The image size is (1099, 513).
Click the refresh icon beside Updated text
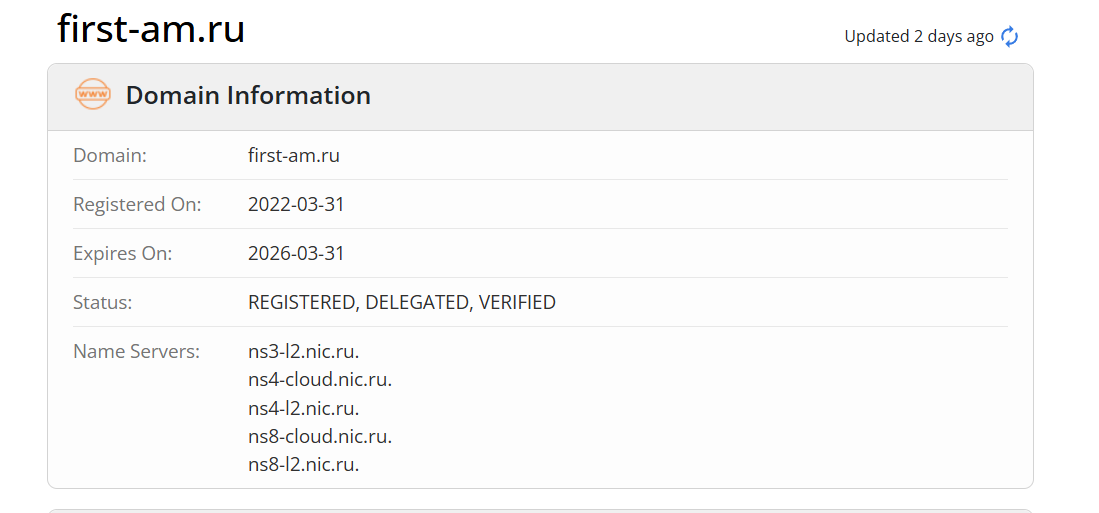tap(1010, 37)
